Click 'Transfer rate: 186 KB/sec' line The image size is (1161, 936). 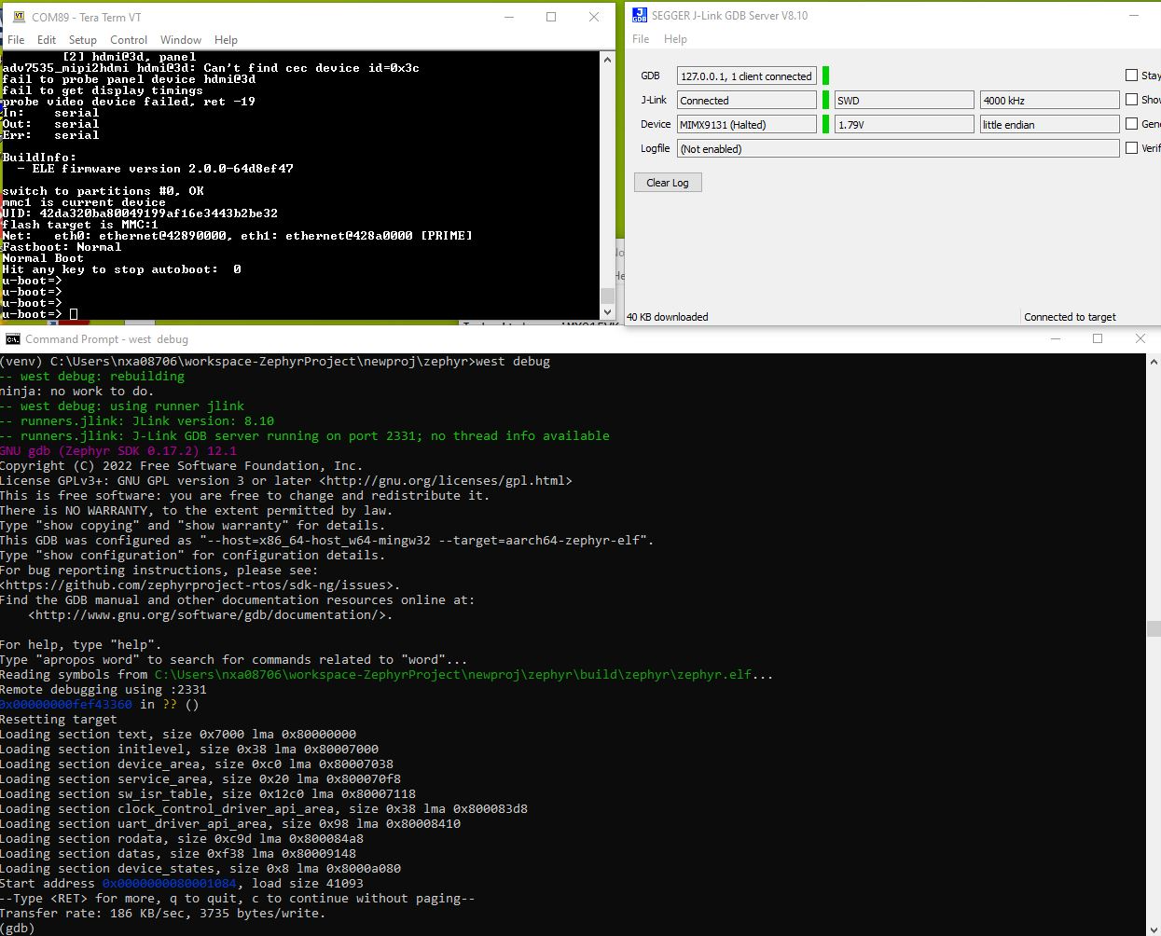(162, 913)
